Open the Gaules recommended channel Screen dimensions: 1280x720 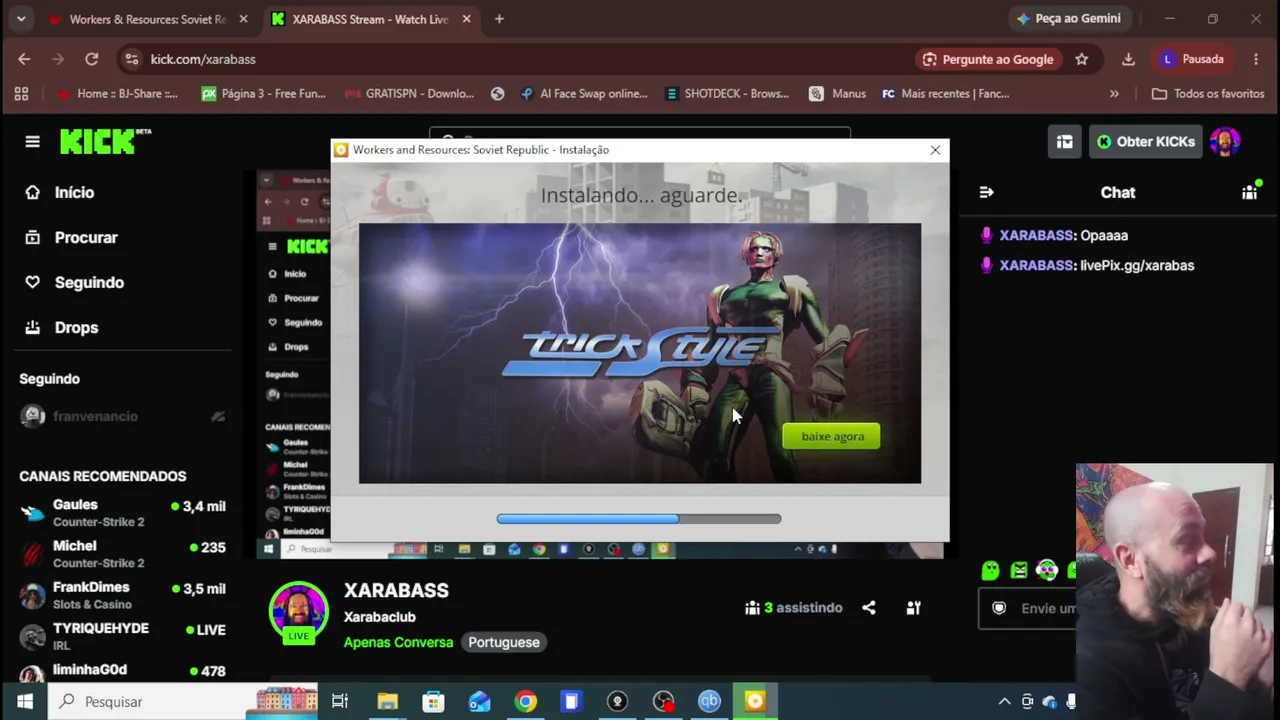click(123, 513)
